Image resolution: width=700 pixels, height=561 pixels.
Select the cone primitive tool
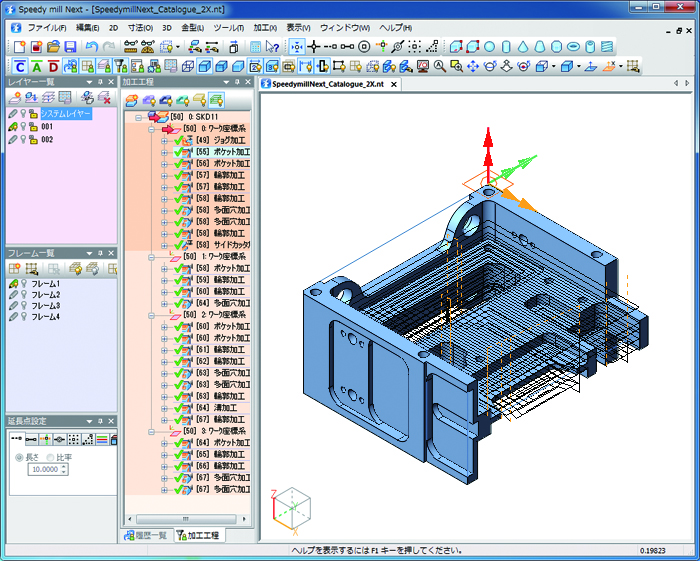tap(520, 47)
